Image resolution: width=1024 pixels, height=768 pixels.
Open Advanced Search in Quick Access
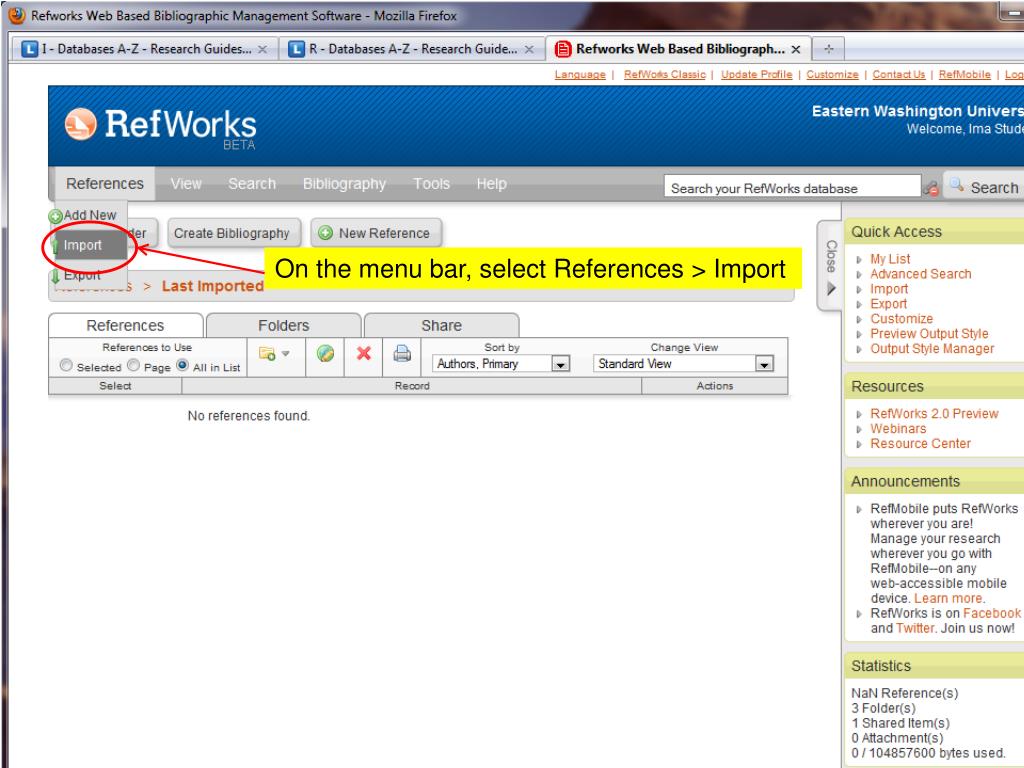[920, 274]
